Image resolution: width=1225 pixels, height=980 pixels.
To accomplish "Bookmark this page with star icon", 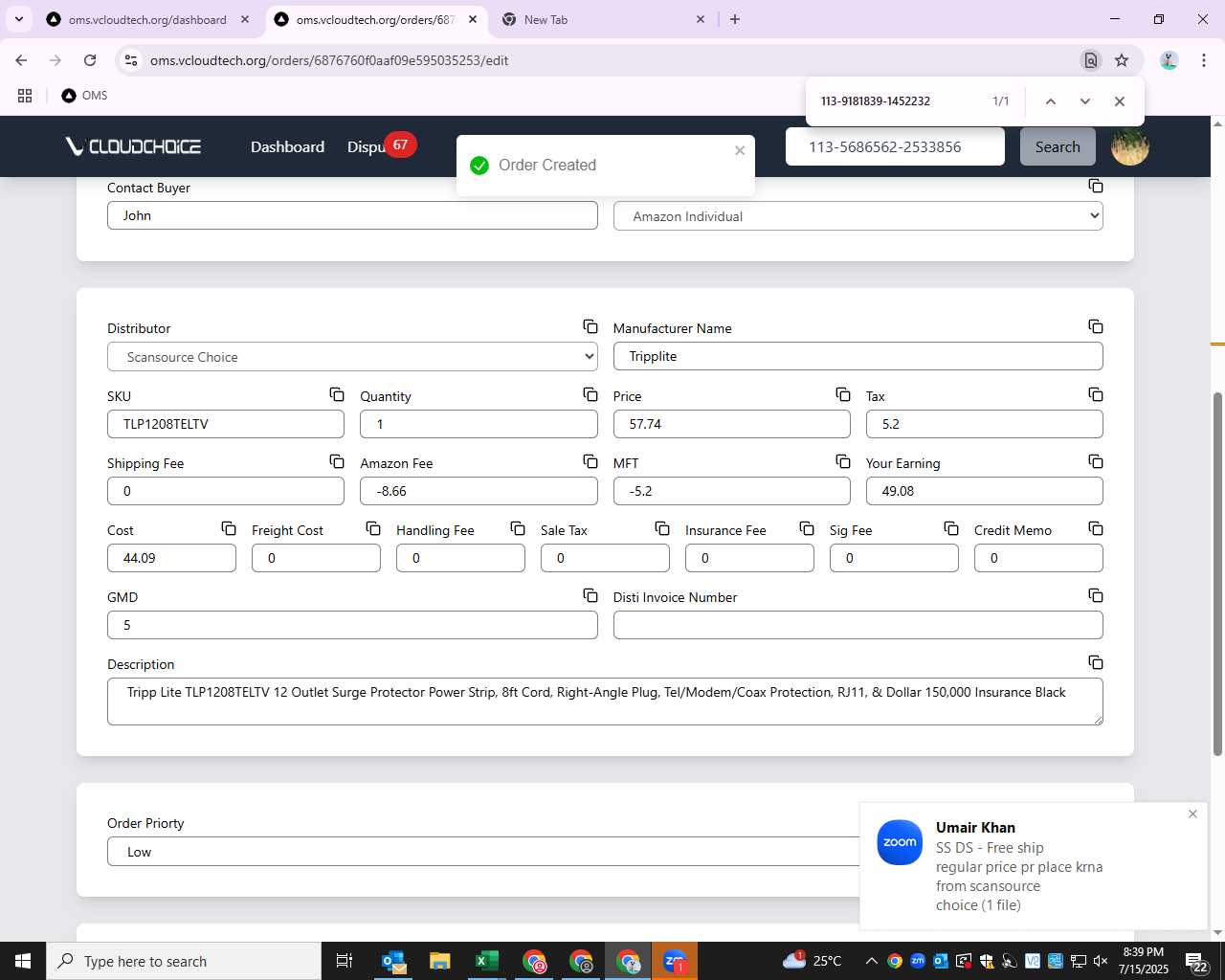I will click(x=1122, y=60).
